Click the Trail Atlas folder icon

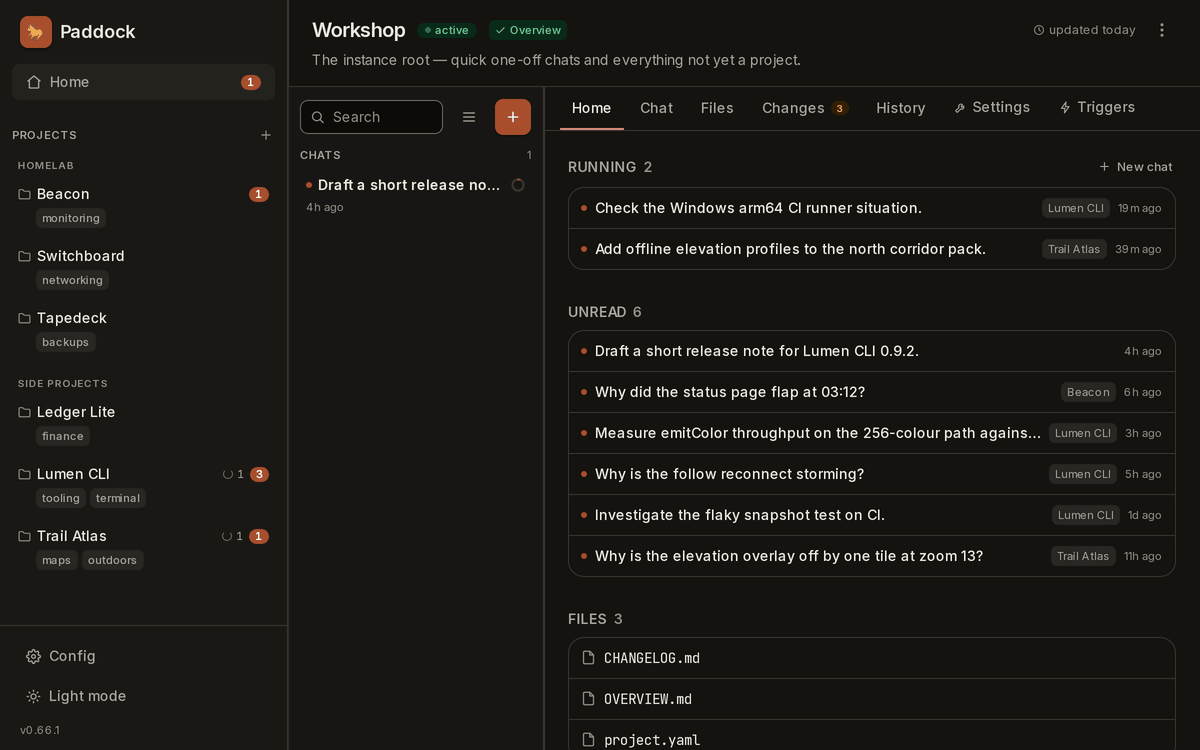(25, 536)
